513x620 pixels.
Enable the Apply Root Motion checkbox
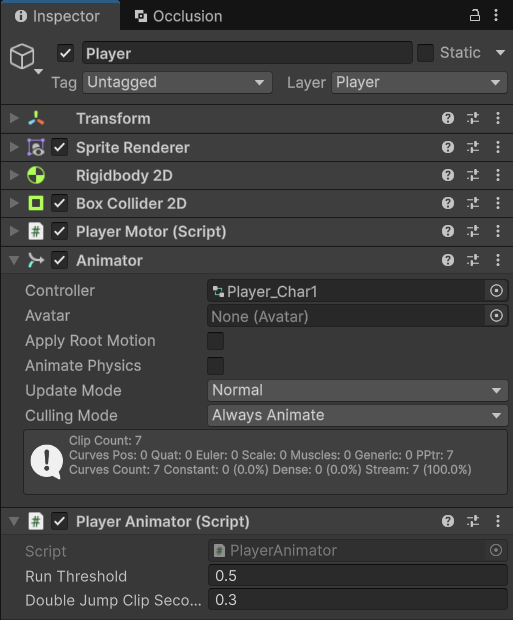(216, 341)
